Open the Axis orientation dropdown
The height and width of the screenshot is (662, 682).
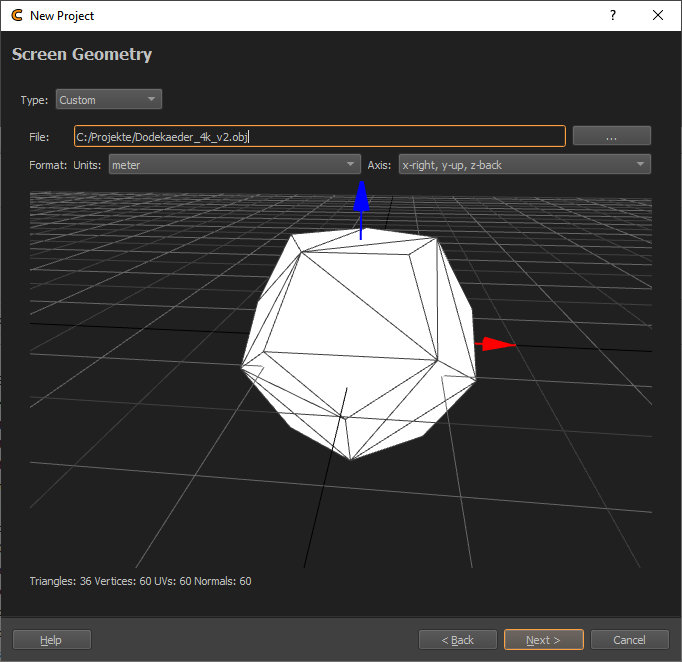point(523,165)
